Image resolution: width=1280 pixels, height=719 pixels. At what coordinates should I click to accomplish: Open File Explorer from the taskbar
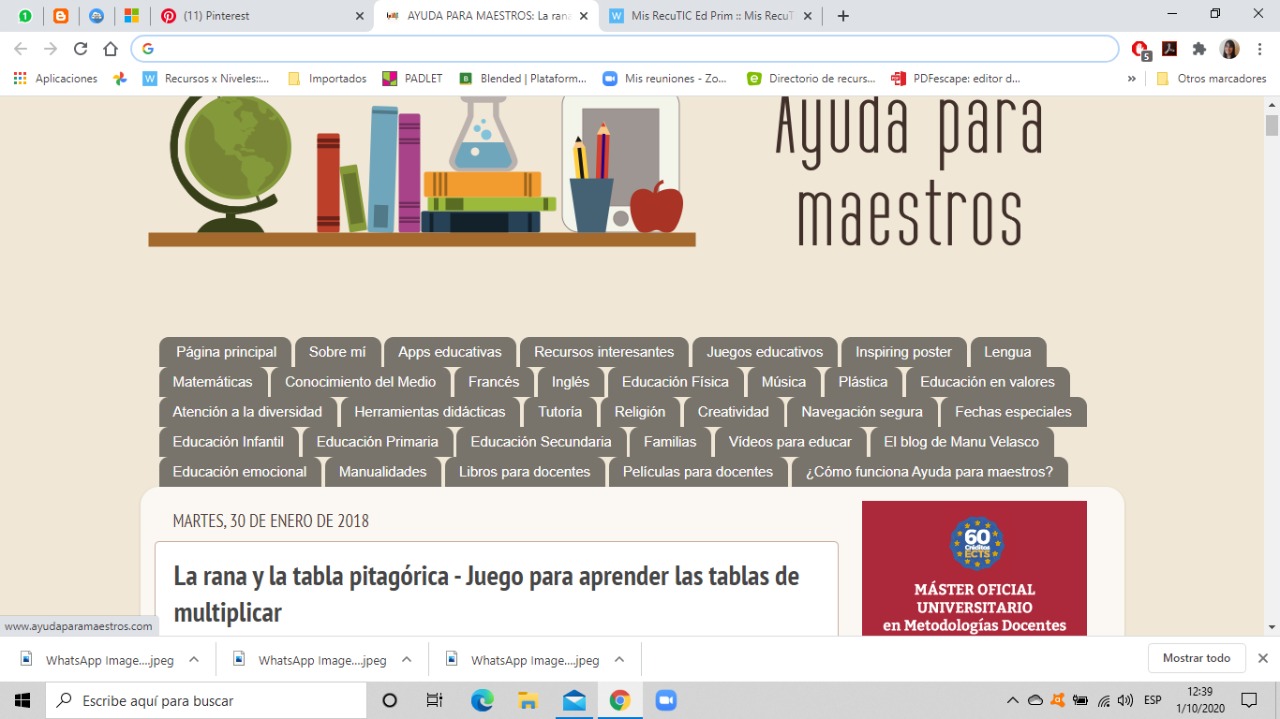(528, 701)
